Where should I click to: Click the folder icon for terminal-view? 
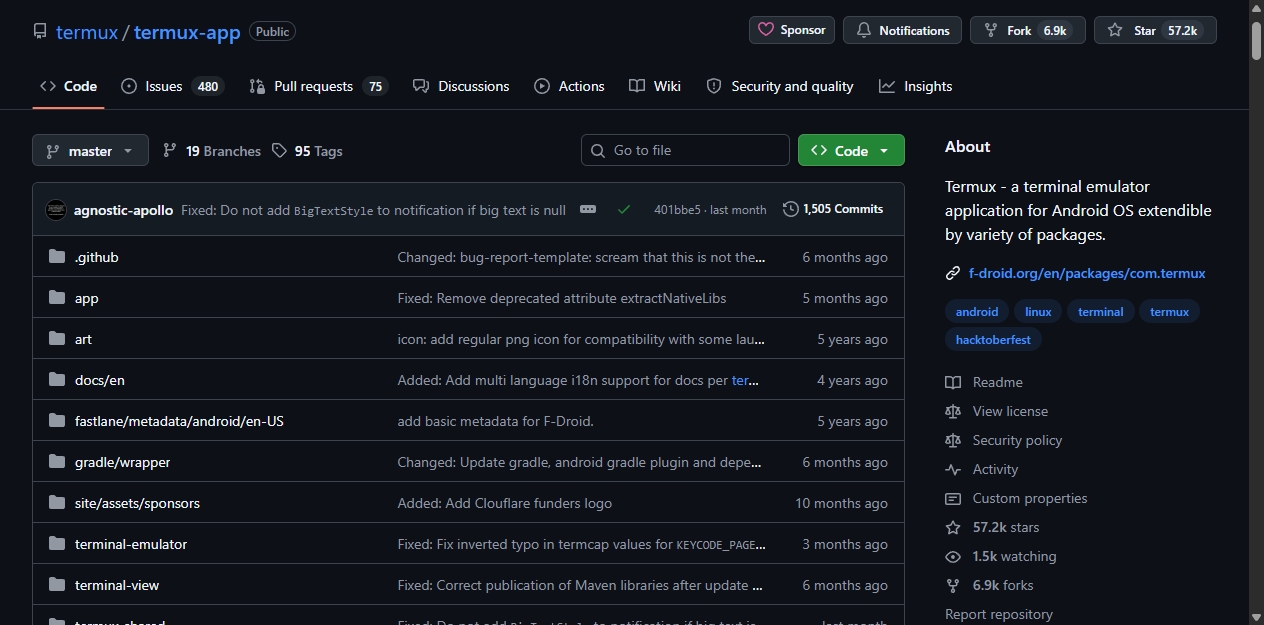click(x=57, y=585)
